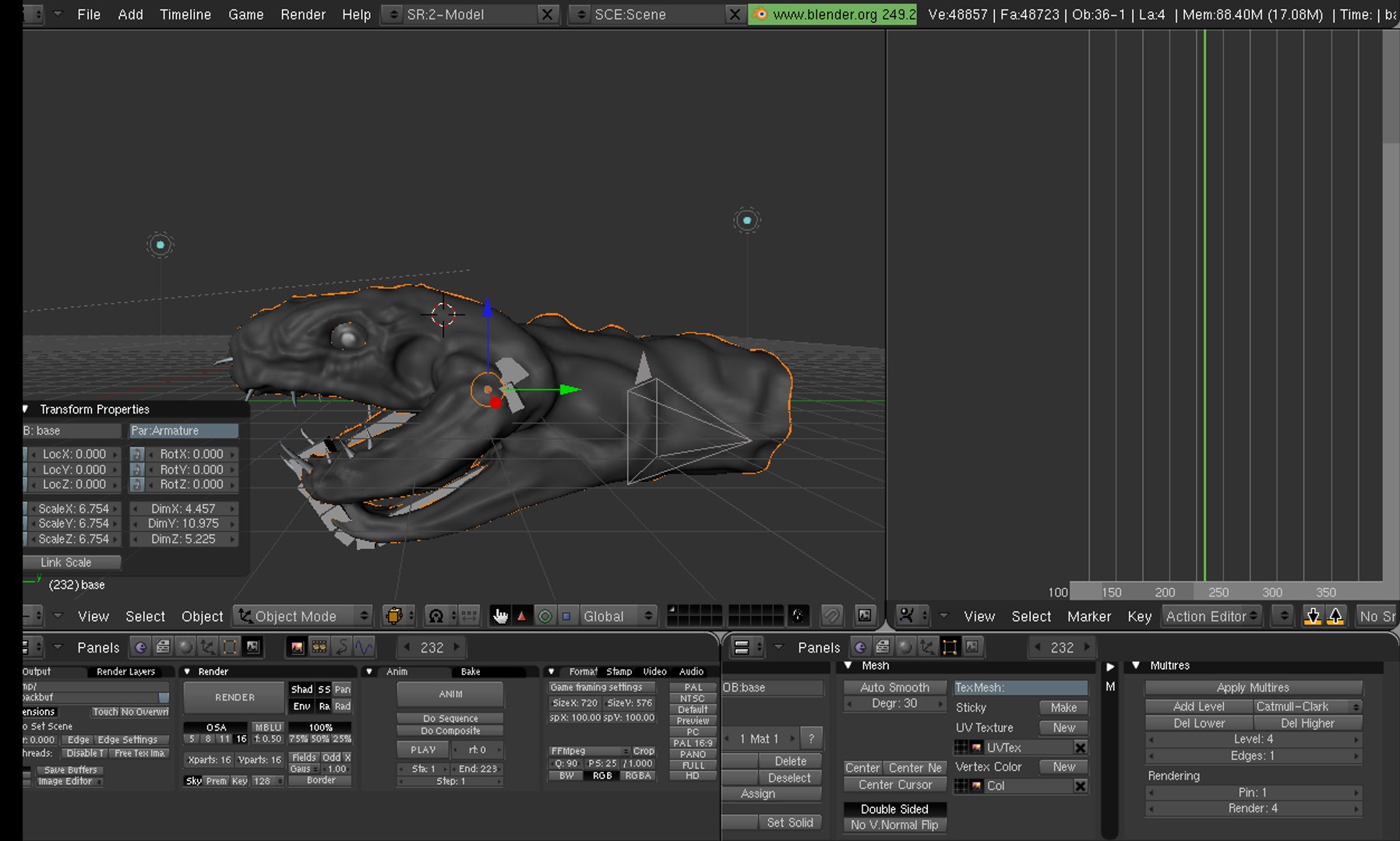Open the 3D viewport draw type selector
Screen dimensions: 1400x841
coord(398,616)
